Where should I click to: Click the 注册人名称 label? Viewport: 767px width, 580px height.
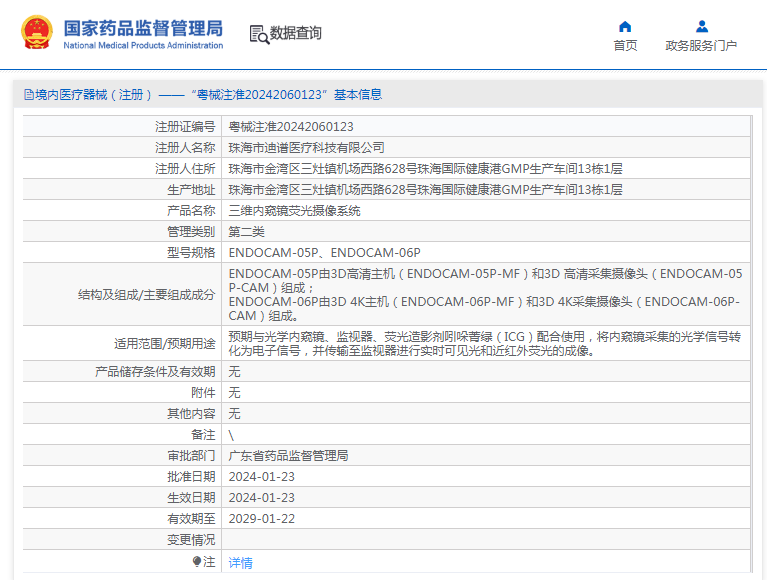tap(185, 148)
